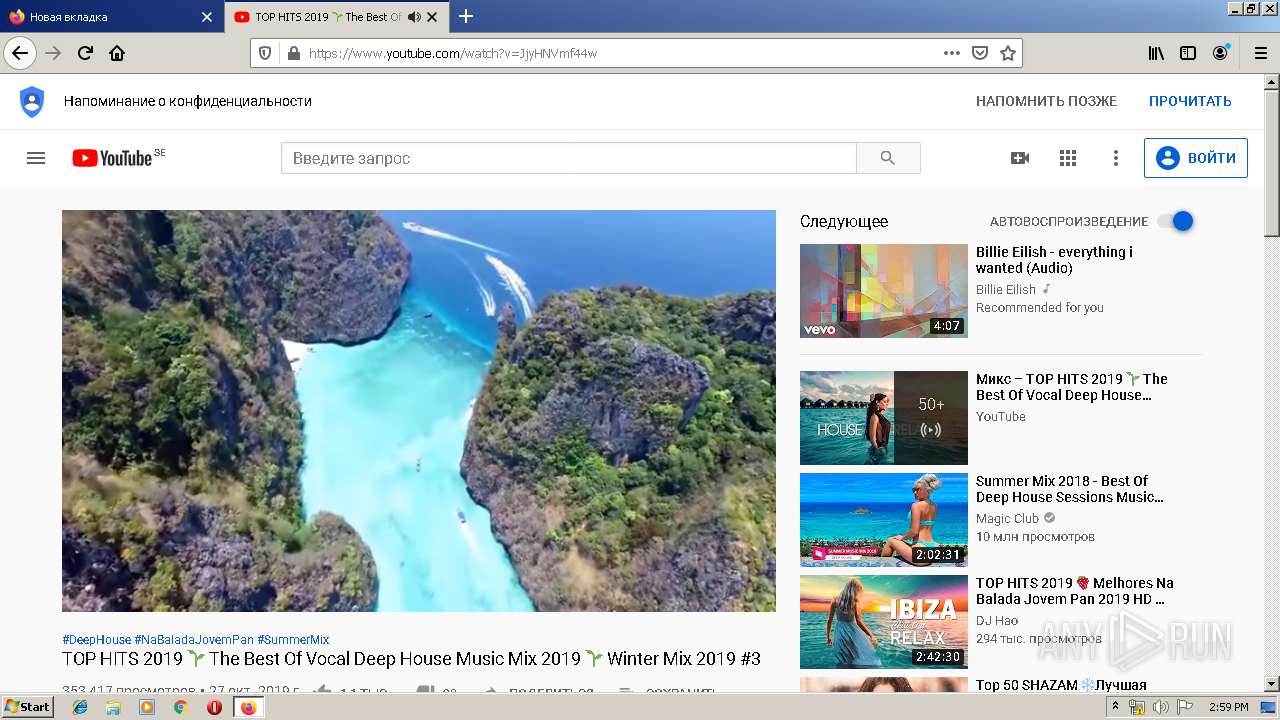Click Magic Club channel name
Image resolution: width=1280 pixels, height=720 pixels.
point(1007,519)
